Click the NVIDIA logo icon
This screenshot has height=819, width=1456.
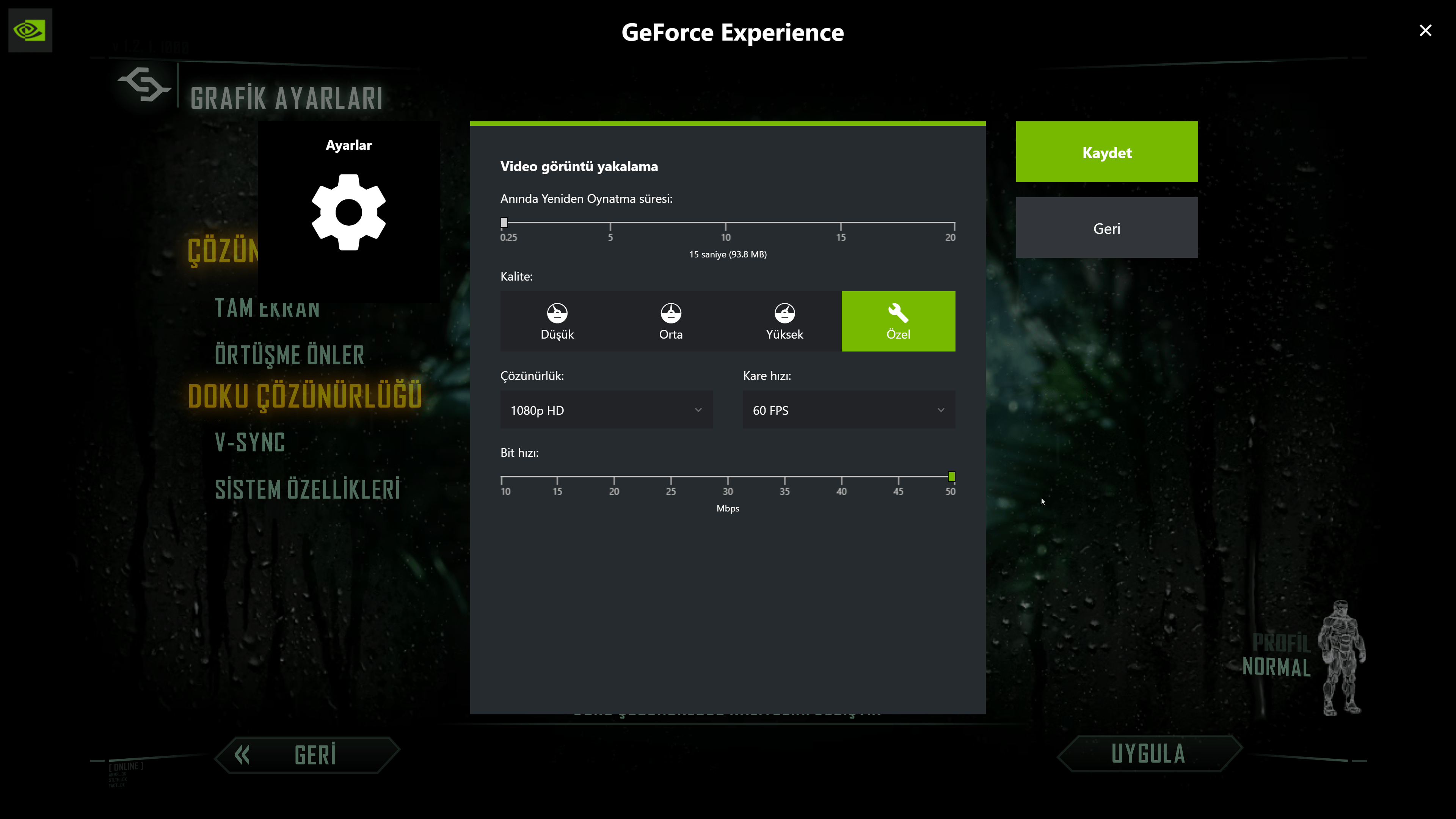point(30,30)
